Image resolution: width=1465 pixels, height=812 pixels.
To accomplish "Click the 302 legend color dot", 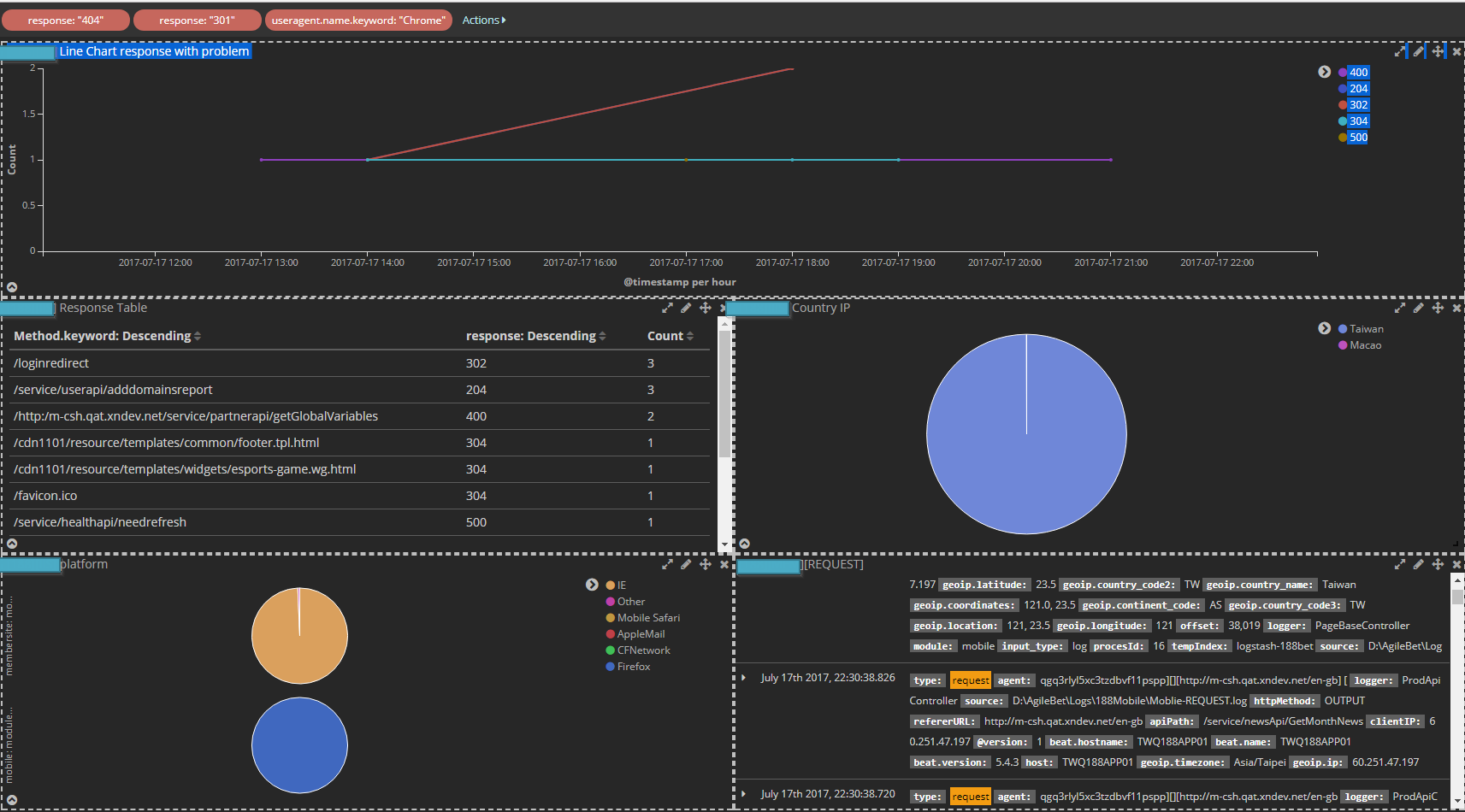I will (x=1343, y=105).
